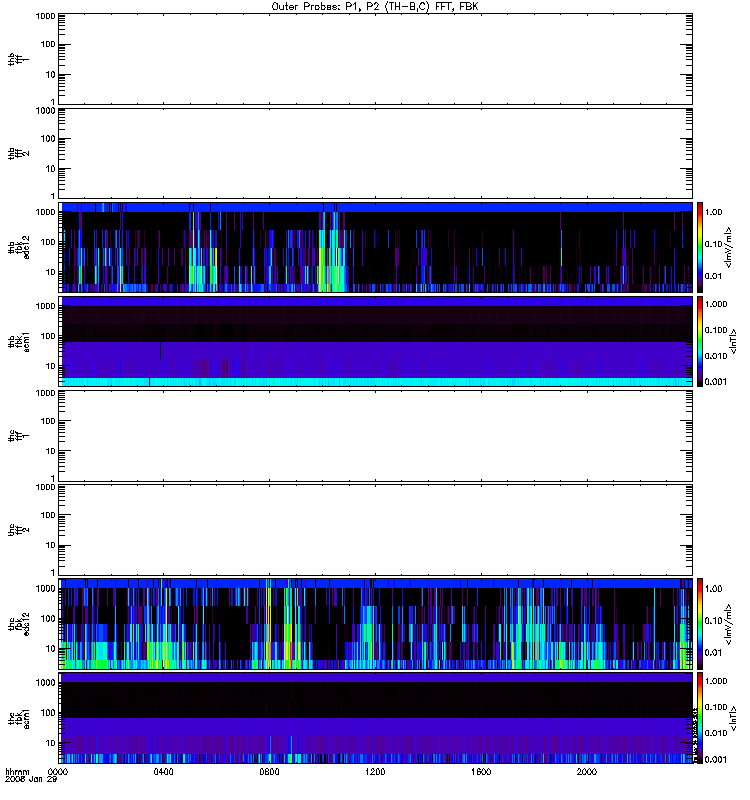Click the 0.001 value on thc scm1 color bar
This screenshot has height=800, width=750.
tap(716, 760)
